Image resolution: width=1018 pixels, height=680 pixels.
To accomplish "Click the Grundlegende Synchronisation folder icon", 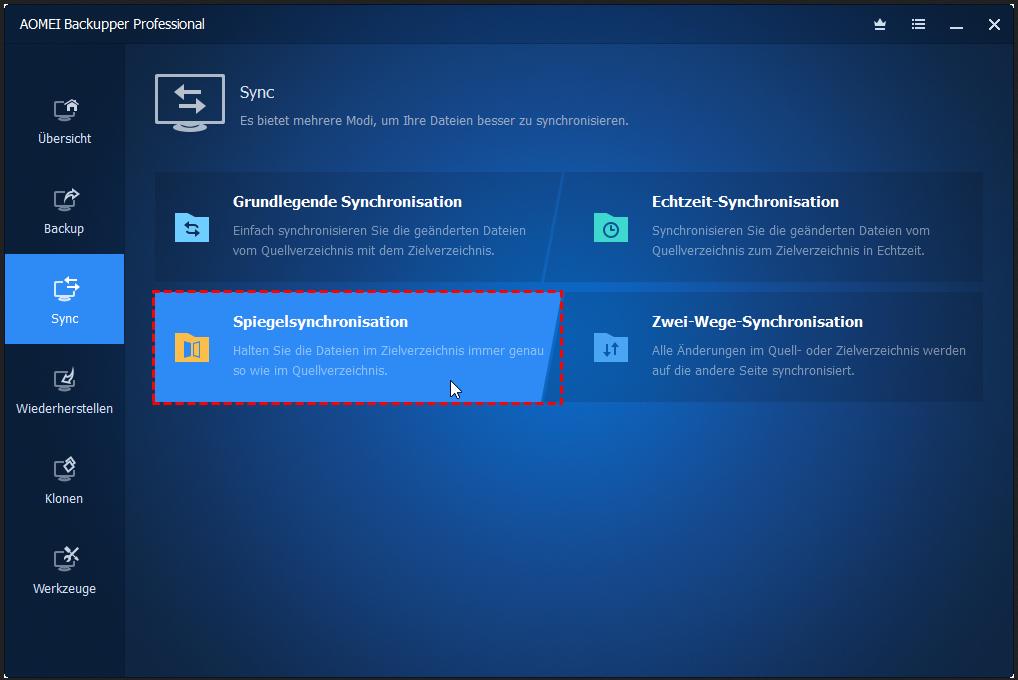I will tap(192, 227).
